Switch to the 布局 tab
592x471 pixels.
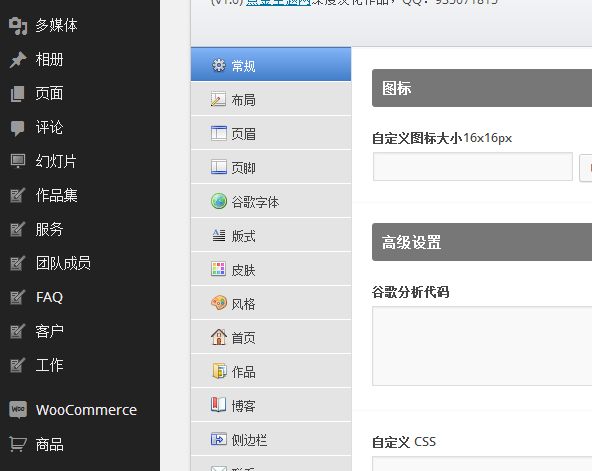[x=271, y=99]
